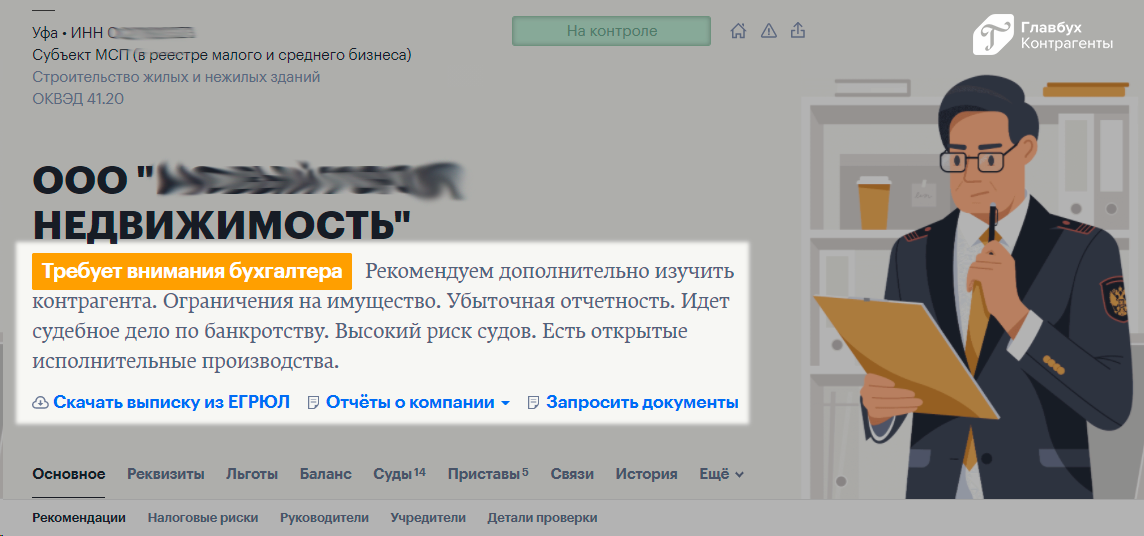Switch to the Реквизиты tab

165,474
